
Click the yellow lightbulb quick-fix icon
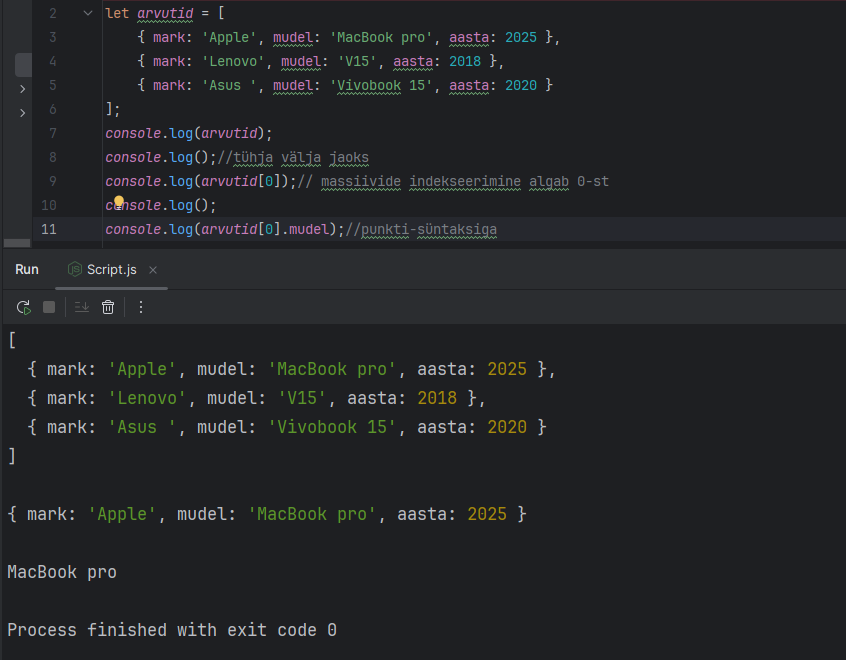coord(119,203)
